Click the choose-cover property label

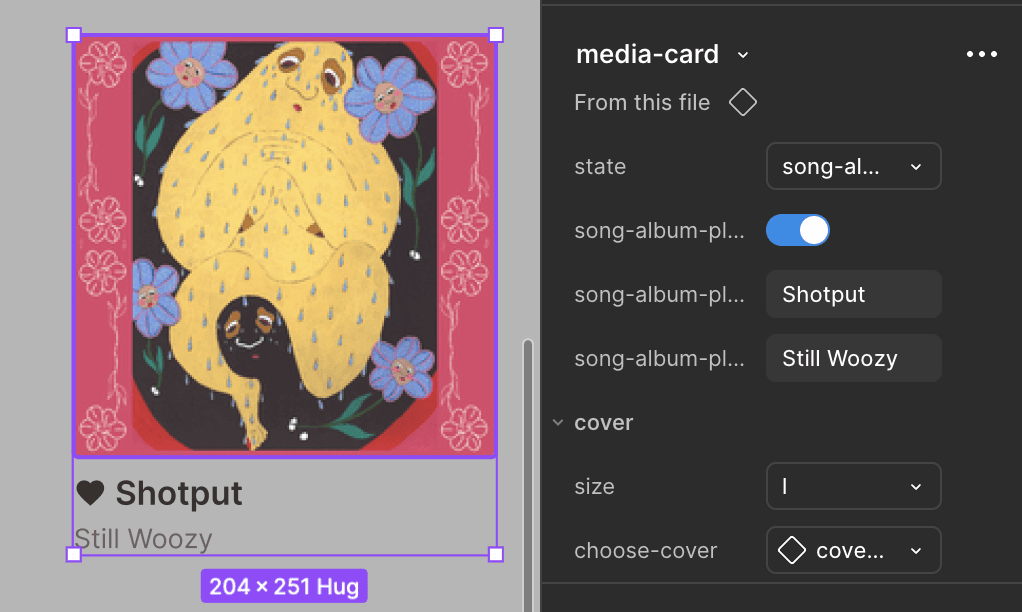pos(645,550)
